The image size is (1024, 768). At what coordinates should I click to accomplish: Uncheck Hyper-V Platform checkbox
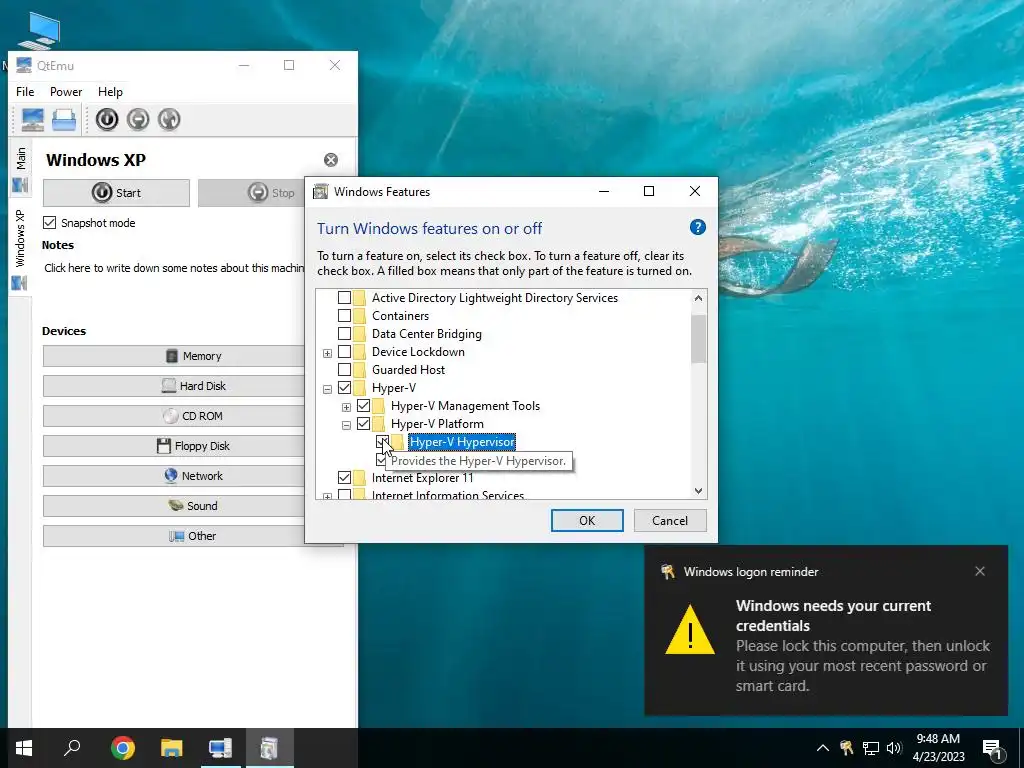(x=363, y=424)
